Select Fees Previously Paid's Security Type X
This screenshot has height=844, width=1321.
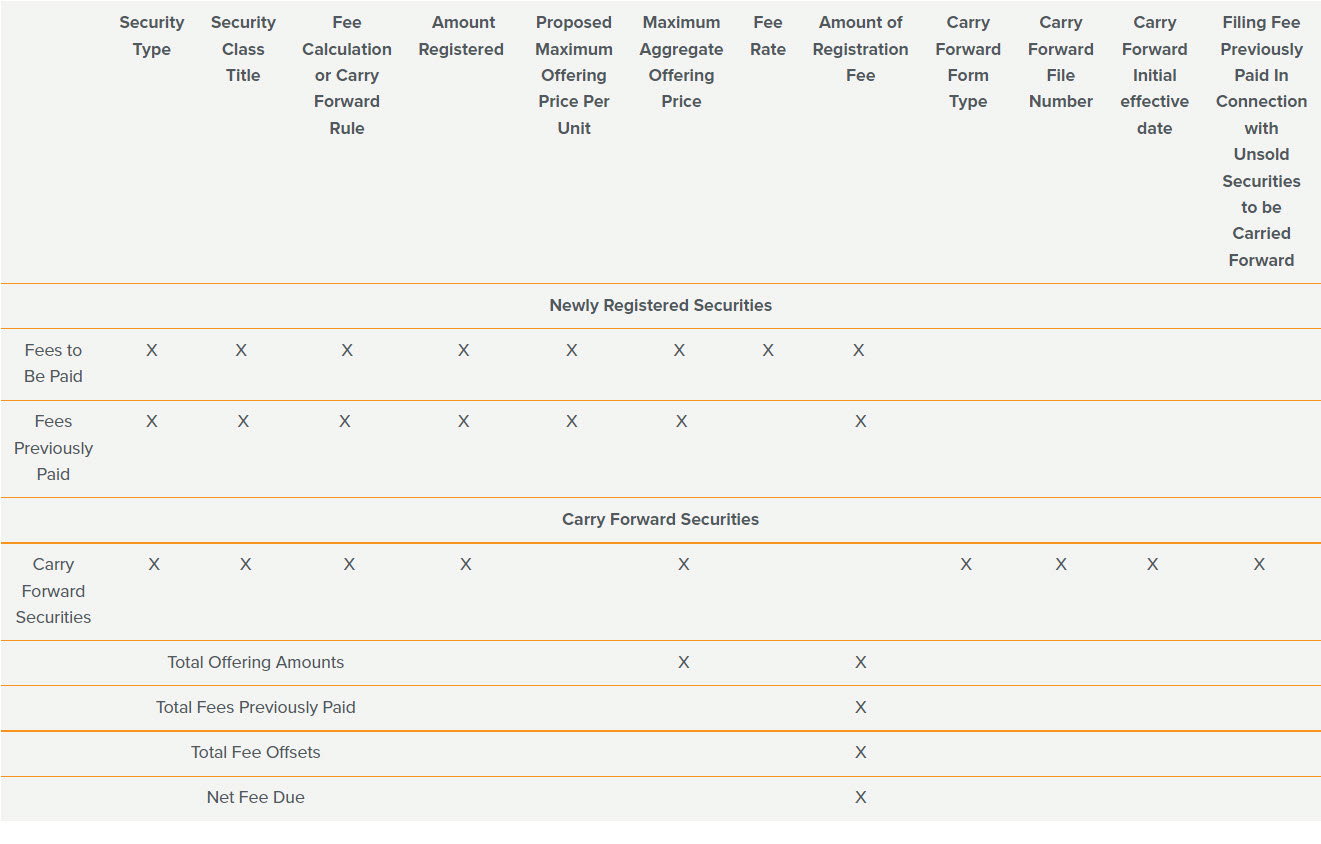click(152, 421)
